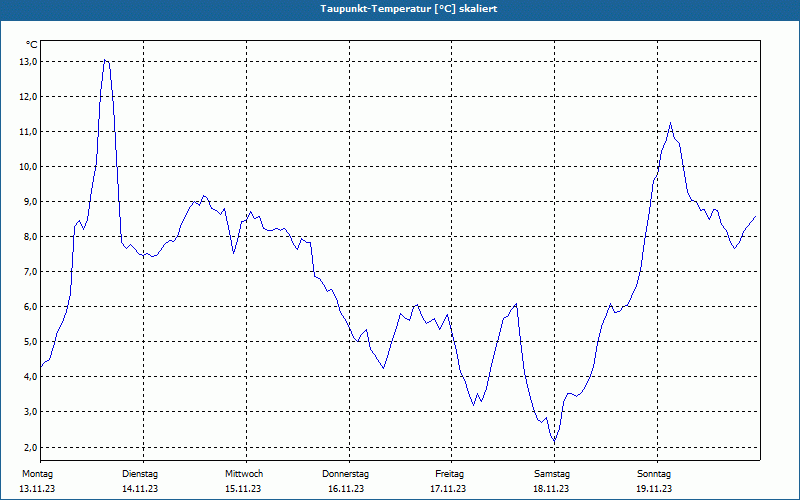Screen dimensions: 800x500
Task: Click the 3,0 y-axis value
Action: pyautogui.click(x=30, y=411)
